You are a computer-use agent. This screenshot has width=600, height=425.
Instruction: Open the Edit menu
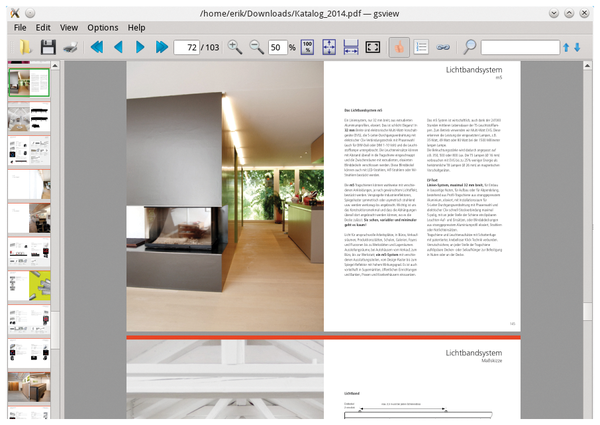pos(43,28)
